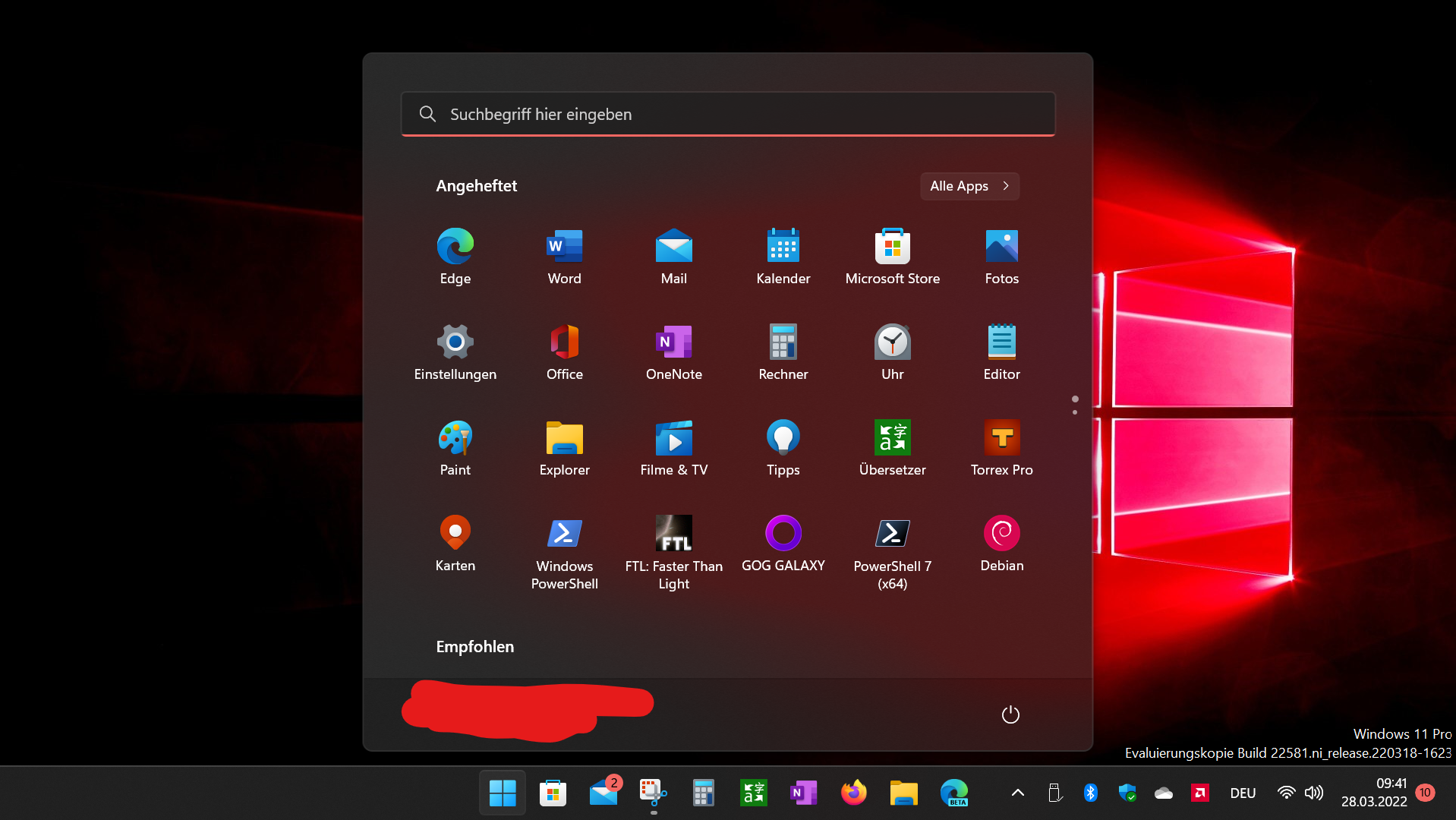The height and width of the screenshot is (820, 1456).
Task: Open GOG GALAXY launcher
Action: pyautogui.click(x=783, y=544)
